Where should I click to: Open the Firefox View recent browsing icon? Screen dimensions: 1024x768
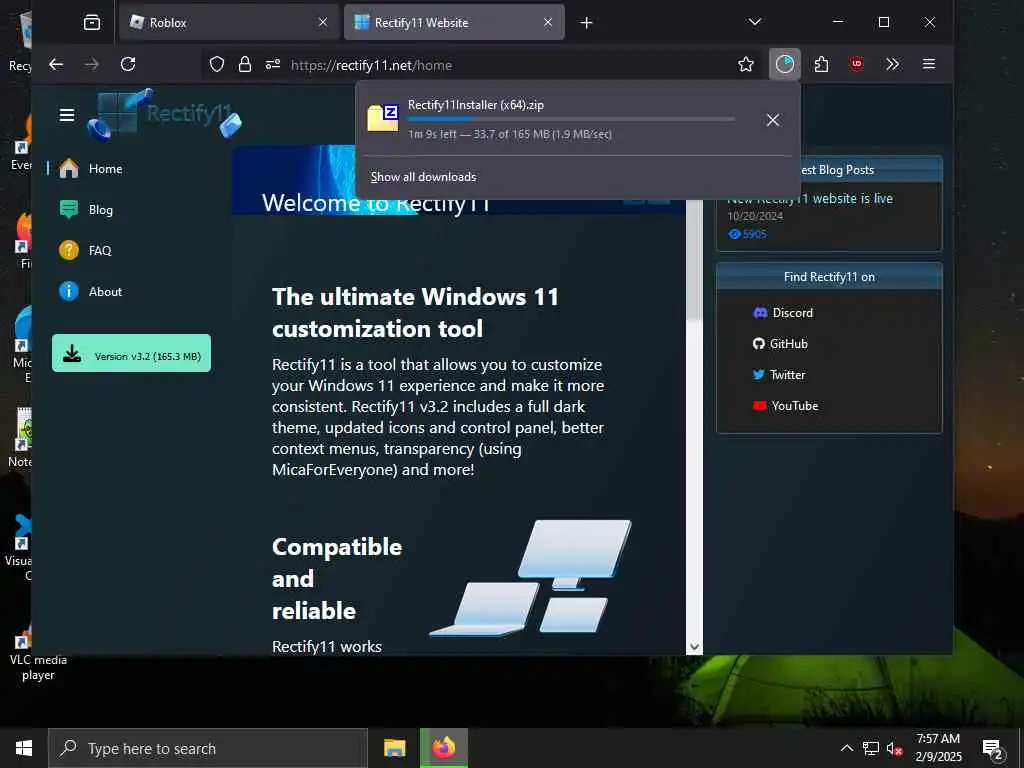(92, 23)
